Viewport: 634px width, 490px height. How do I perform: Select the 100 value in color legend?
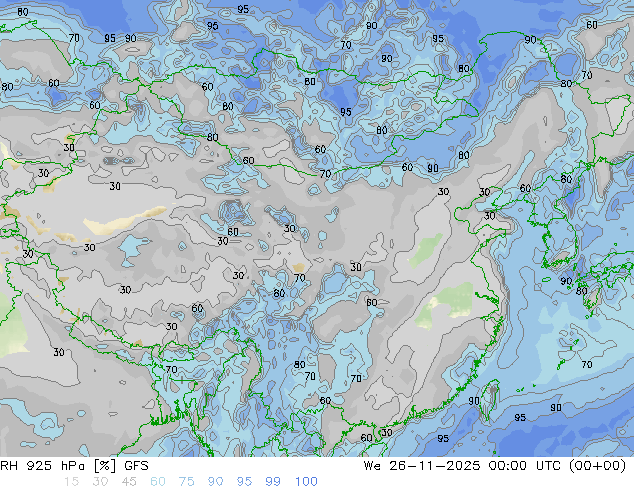[306, 482]
